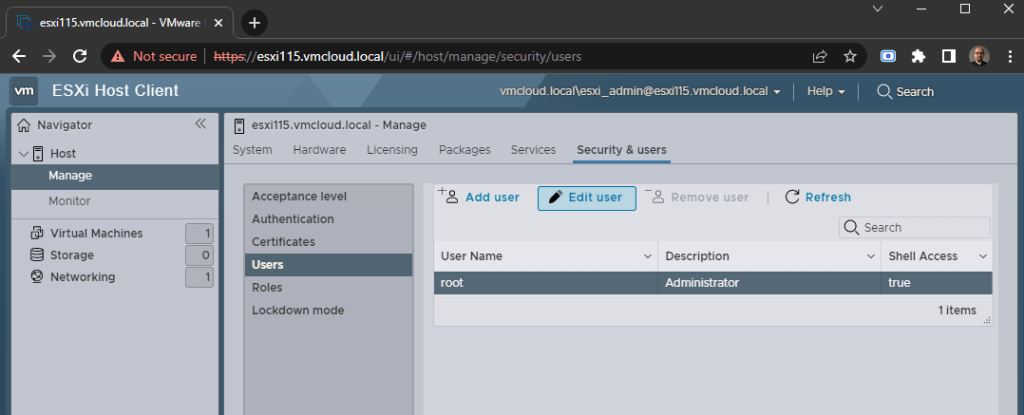Image resolution: width=1024 pixels, height=415 pixels.
Task: Switch to the Hardware tab
Action: tap(319, 150)
